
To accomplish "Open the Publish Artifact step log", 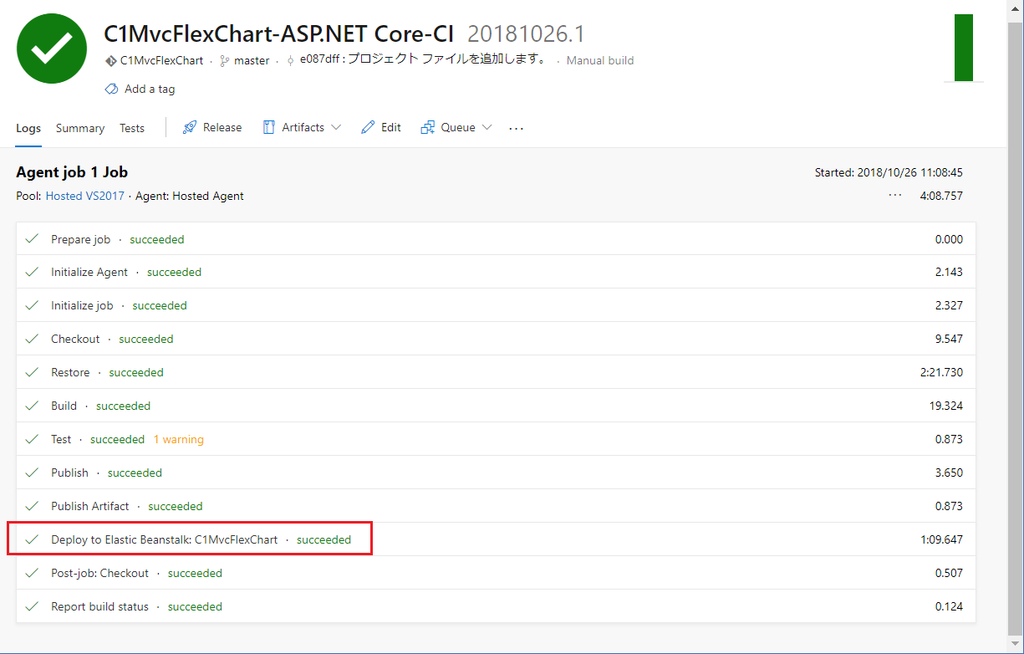I will tap(496, 506).
